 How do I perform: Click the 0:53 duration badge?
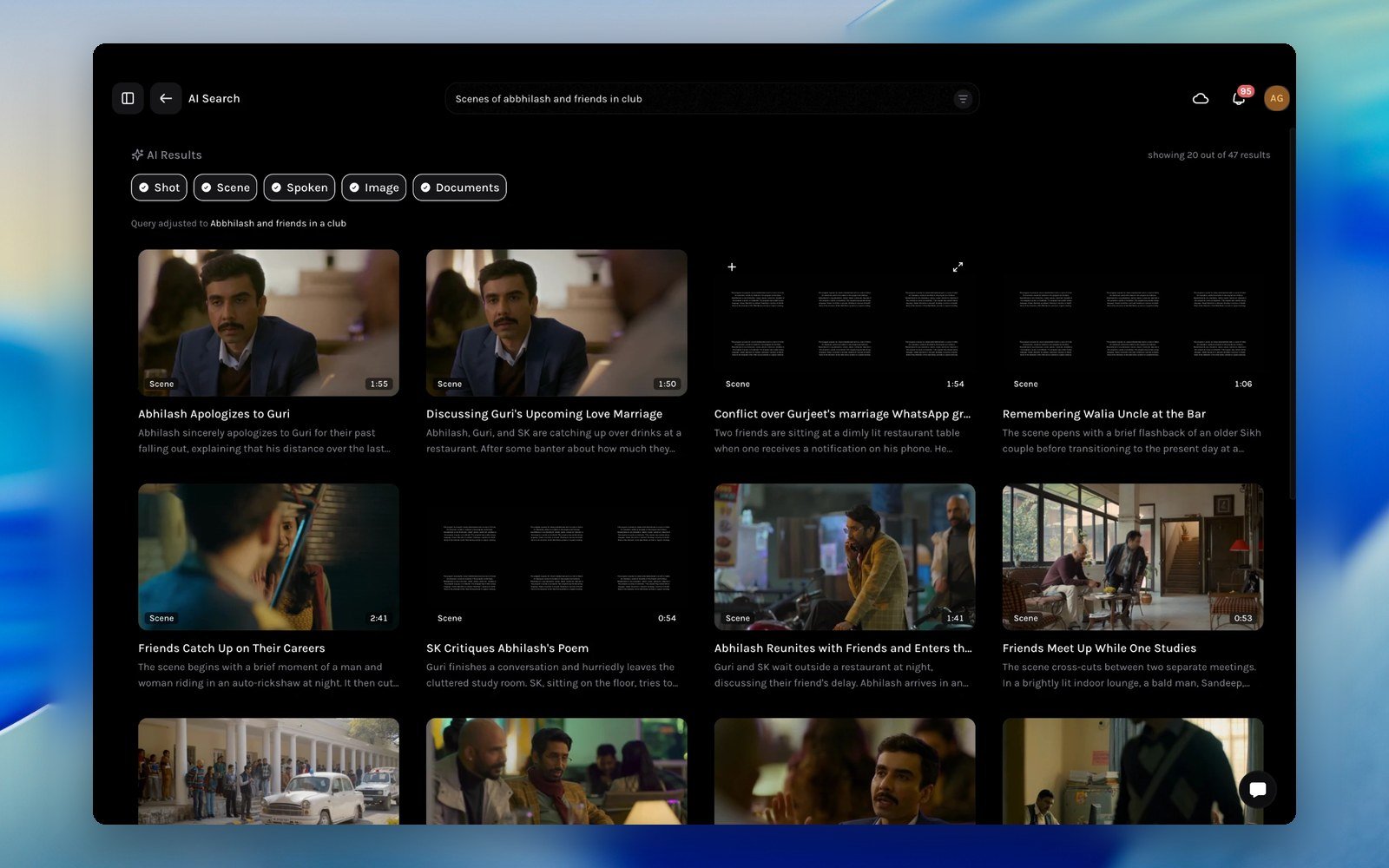coord(1243,618)
